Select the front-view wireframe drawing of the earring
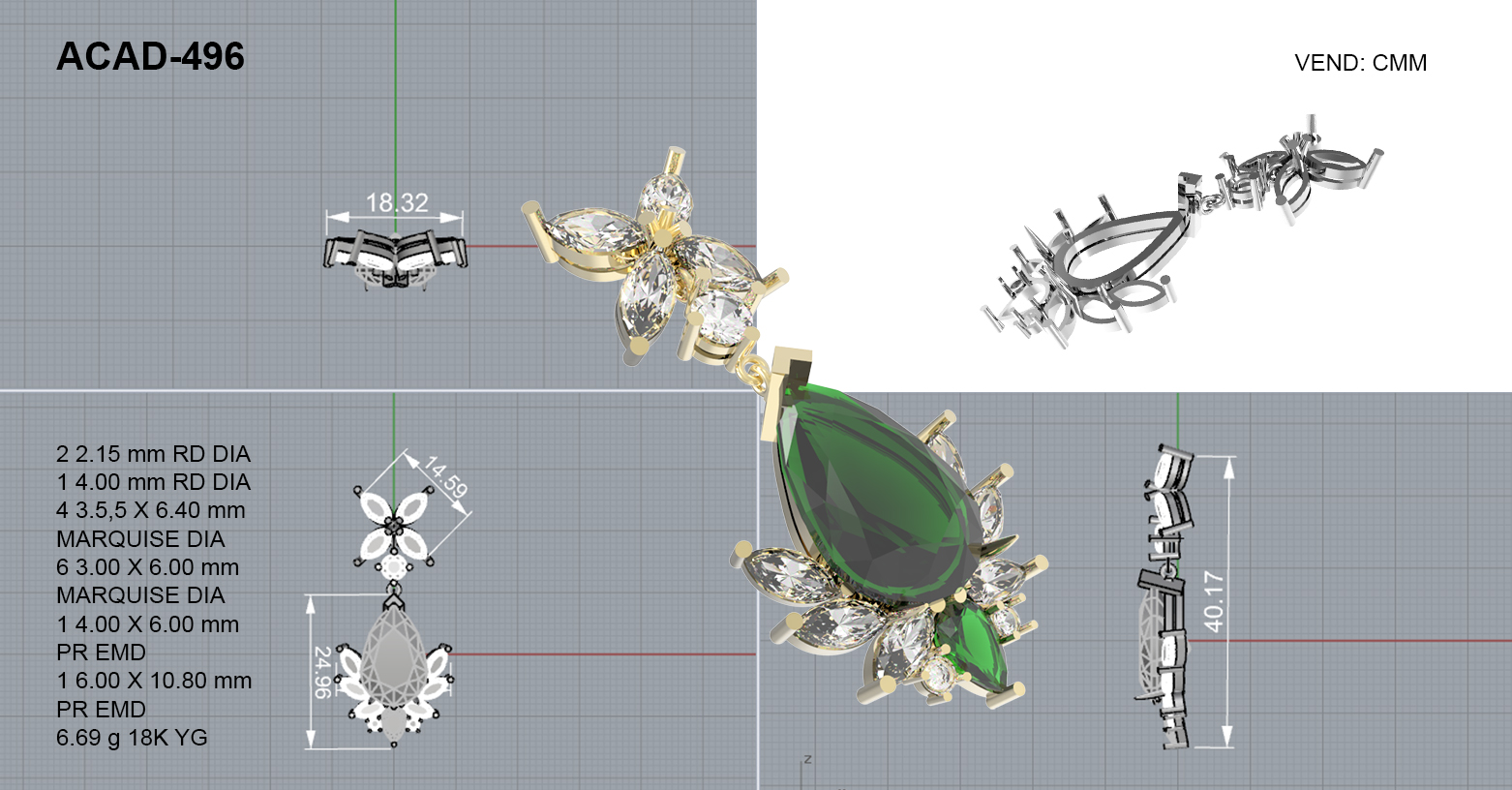Image resolution: width=1512 pixels, height=790 pixels. click(395, 617)
